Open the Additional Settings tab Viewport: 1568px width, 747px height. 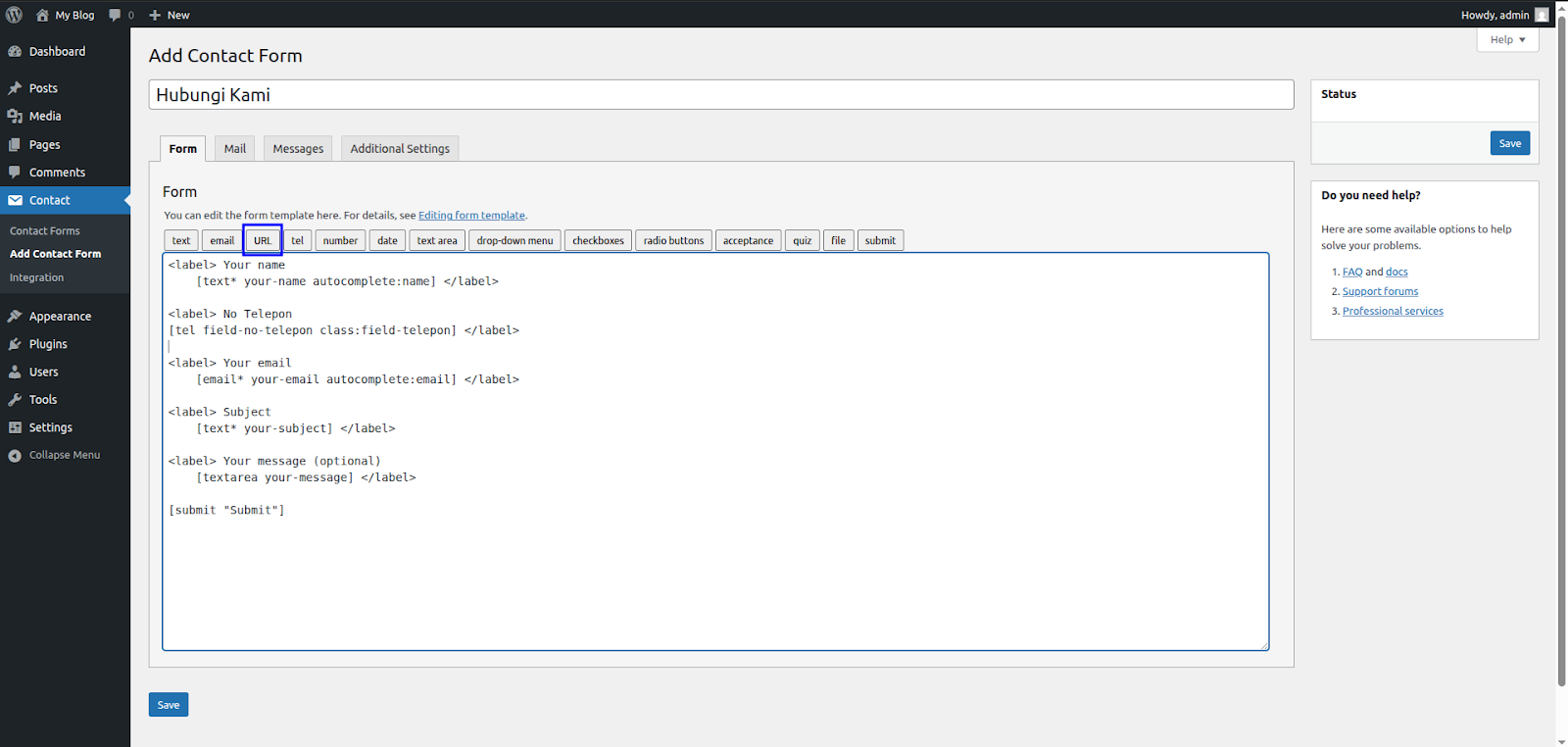400,149
